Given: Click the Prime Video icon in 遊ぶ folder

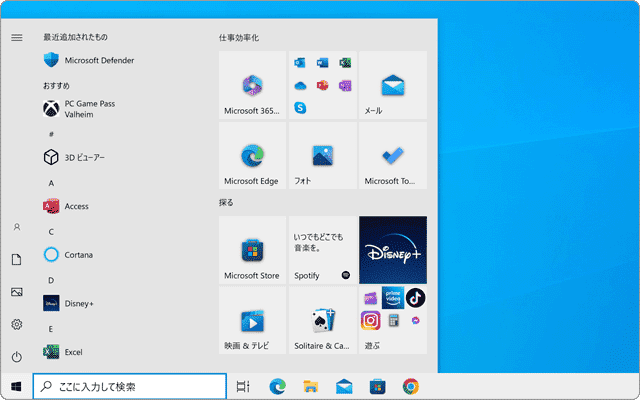Looking at the screenshot, I should [x=393, y=298].
